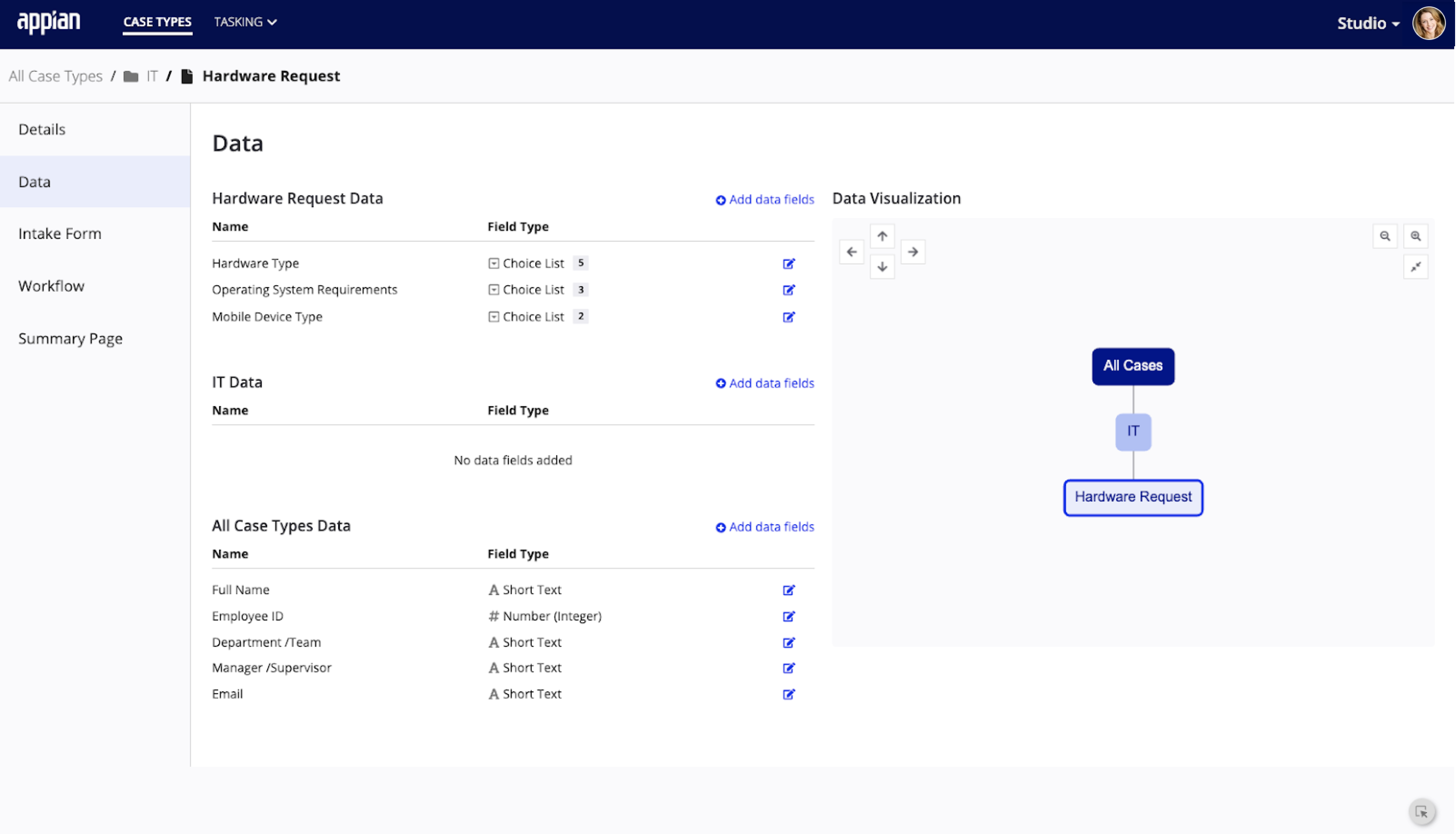Click the Manager /Supervisor field name

click(x=272, y=668)
